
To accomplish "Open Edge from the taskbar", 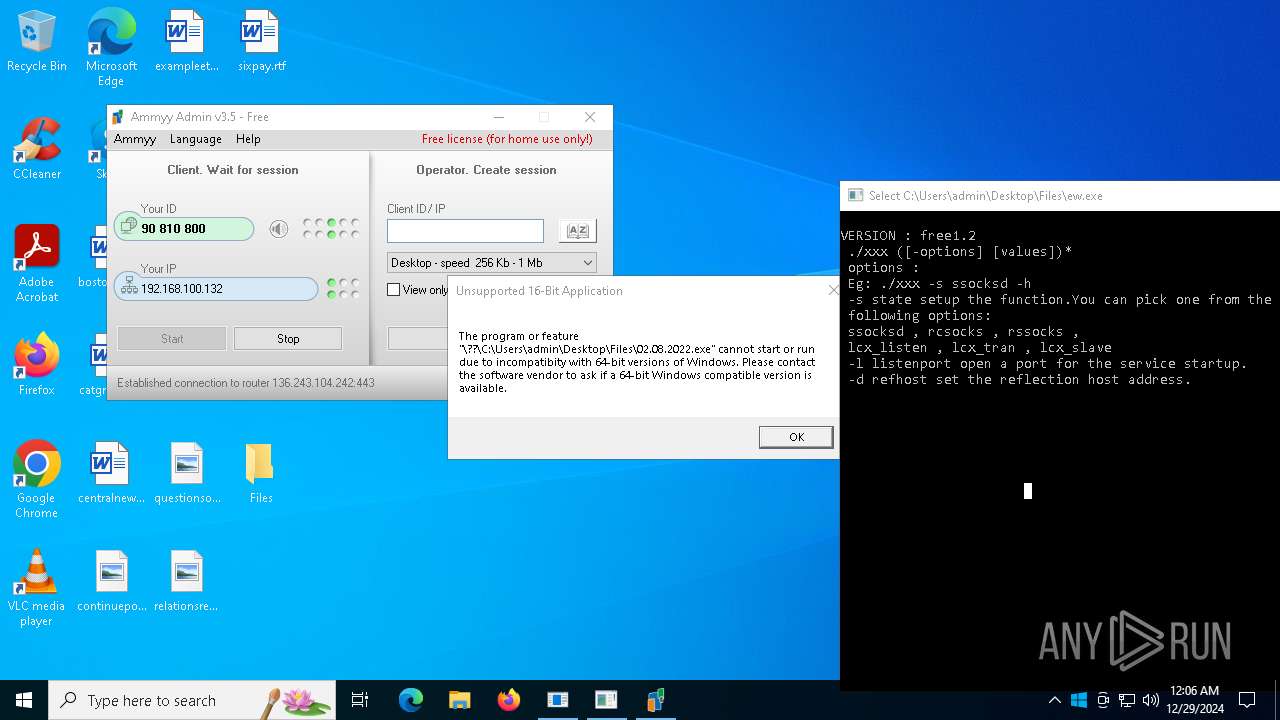I will (x=411, y=700).
